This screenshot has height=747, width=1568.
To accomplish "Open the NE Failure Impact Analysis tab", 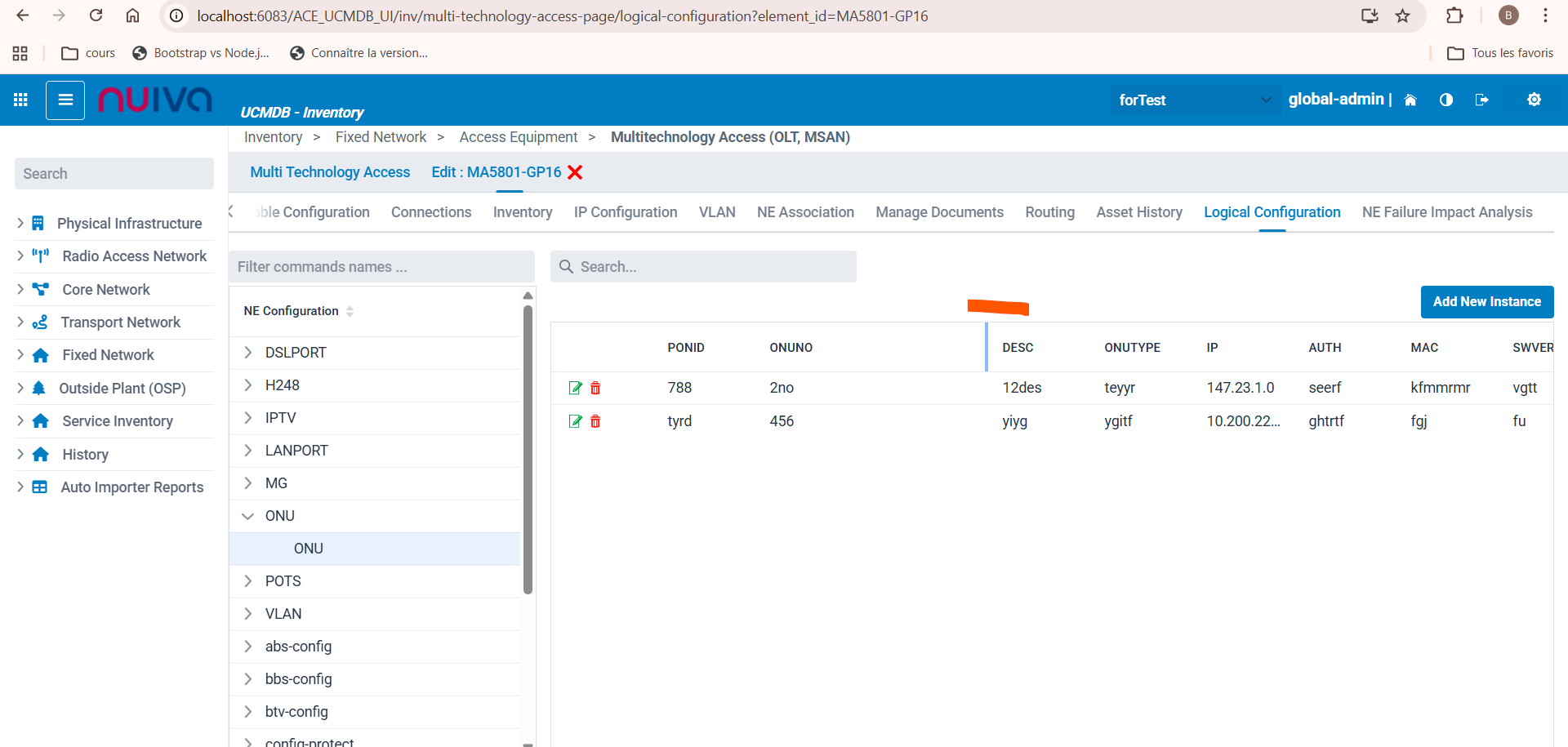I will click(x=1446, y=212).
